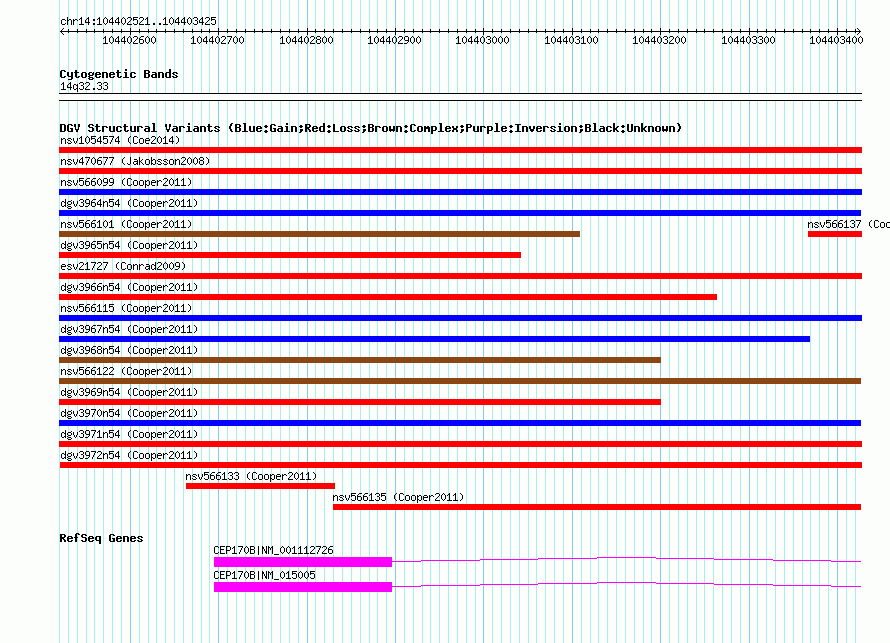
Task: Click the DGV Structural Variants track title
Action: click(x=371, y=128)
